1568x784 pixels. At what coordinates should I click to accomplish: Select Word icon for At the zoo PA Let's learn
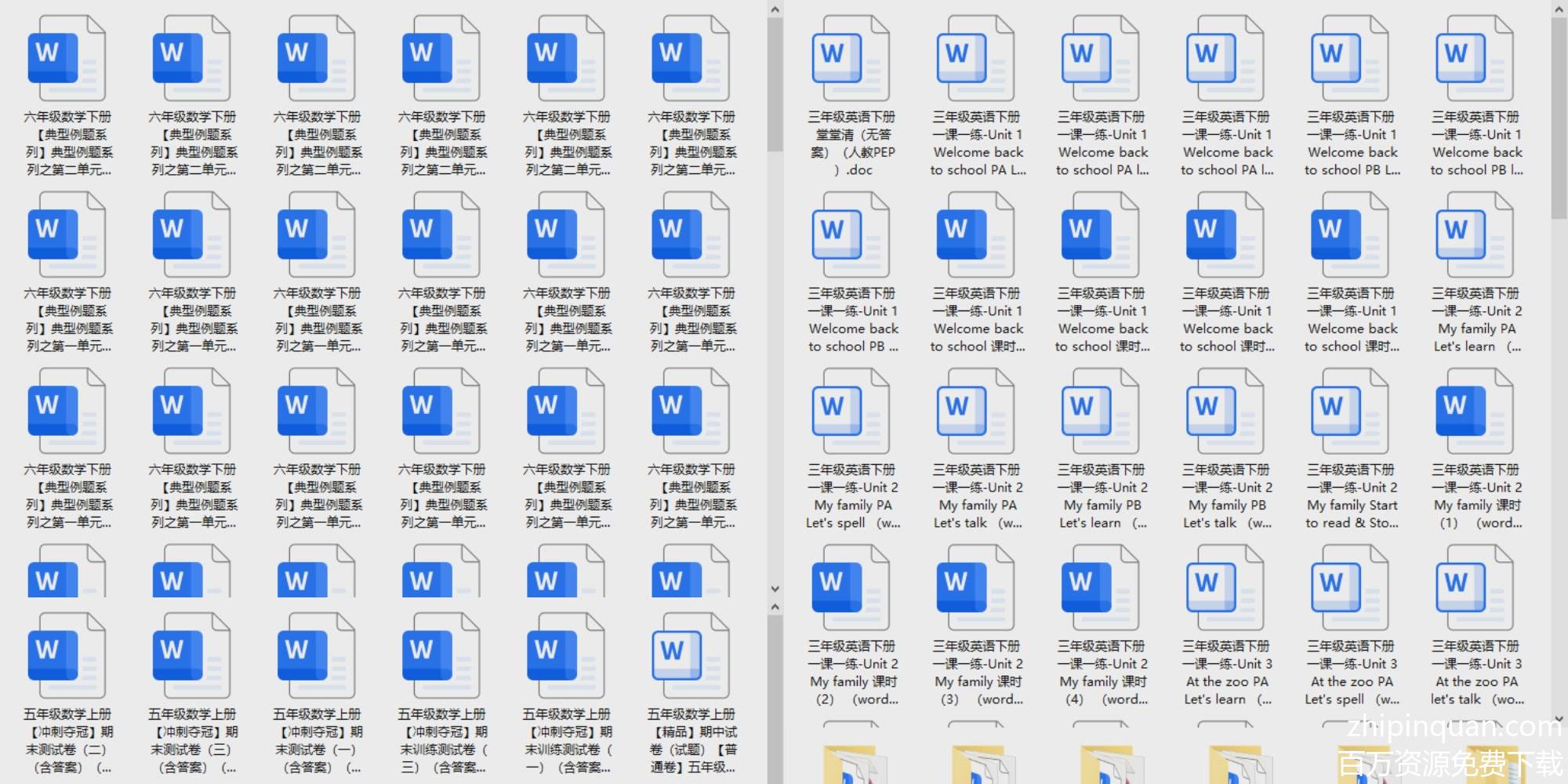coord(1225,587)
